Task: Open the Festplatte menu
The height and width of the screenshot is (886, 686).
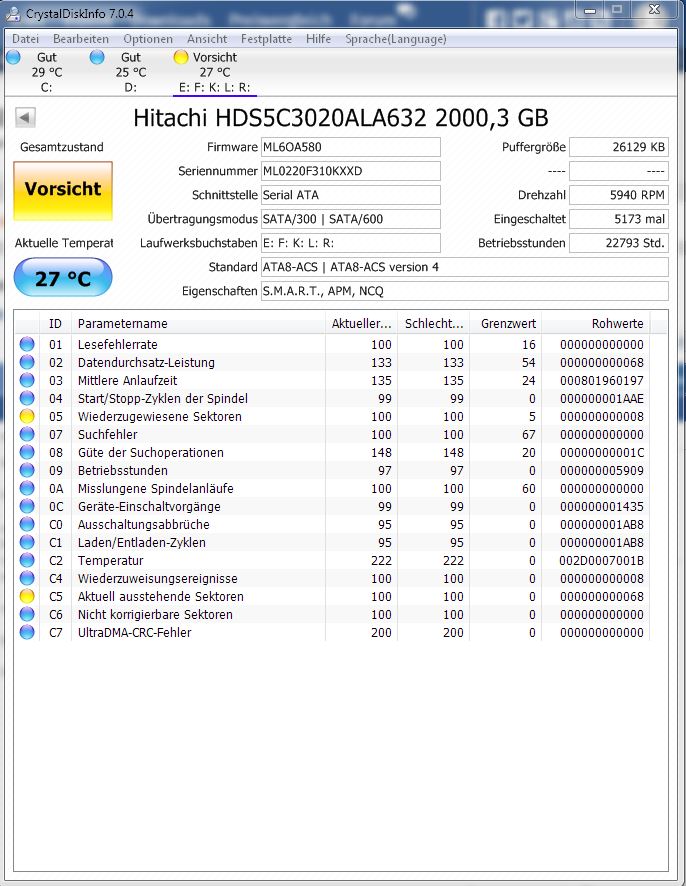Action: [266, 39]
